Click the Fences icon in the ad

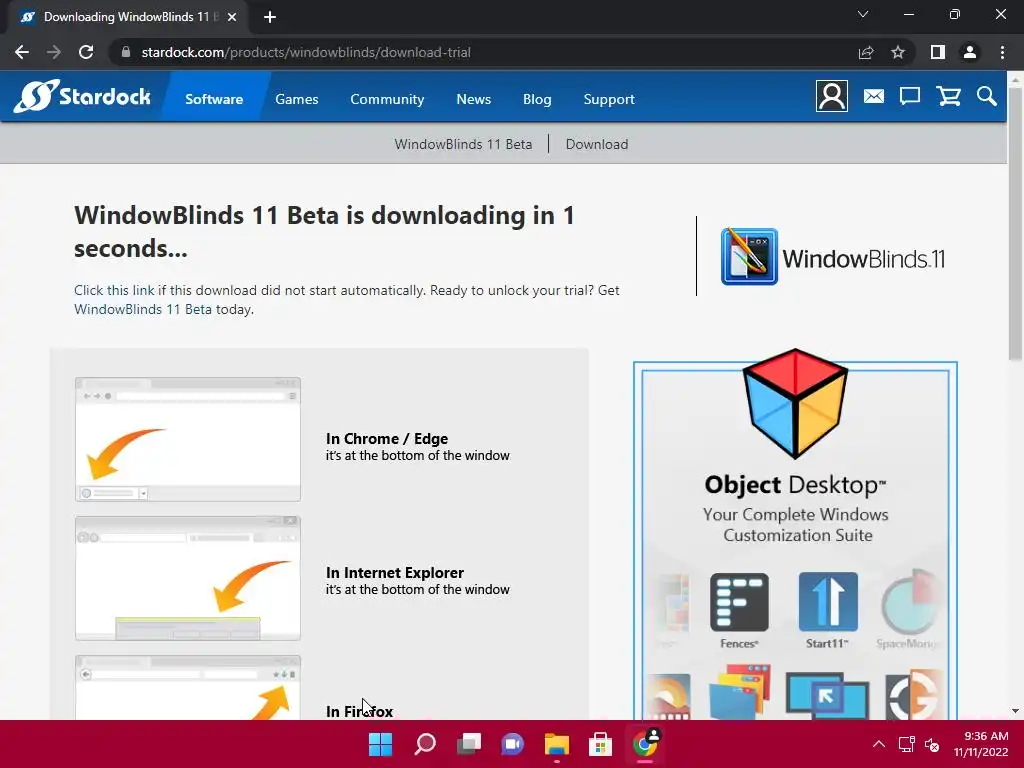[739, 602]
